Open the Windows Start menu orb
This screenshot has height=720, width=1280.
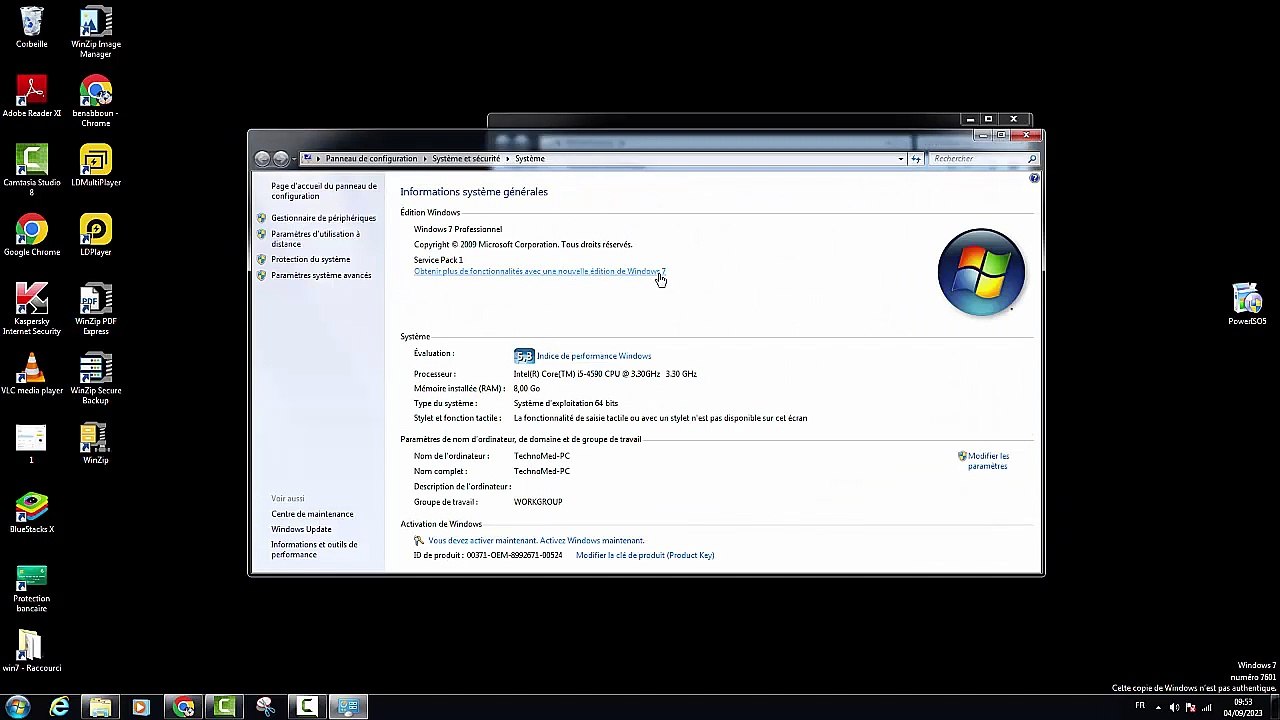[x=17, y=707]
